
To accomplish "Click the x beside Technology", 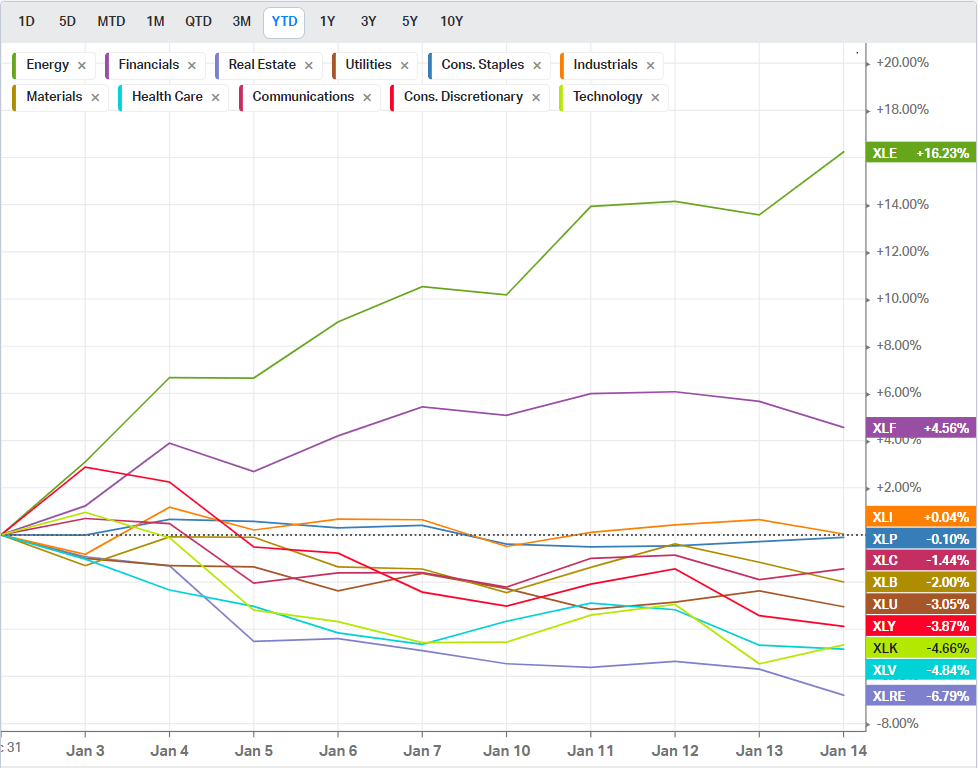I will [x=655, y=98].
